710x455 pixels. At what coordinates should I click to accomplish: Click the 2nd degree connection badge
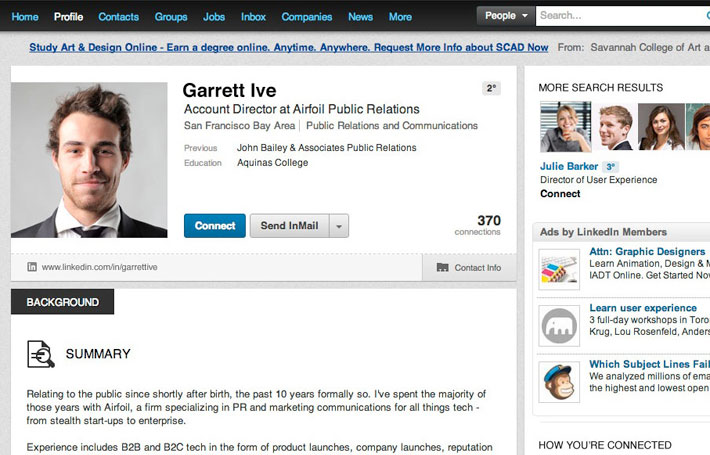coord(491,88)
